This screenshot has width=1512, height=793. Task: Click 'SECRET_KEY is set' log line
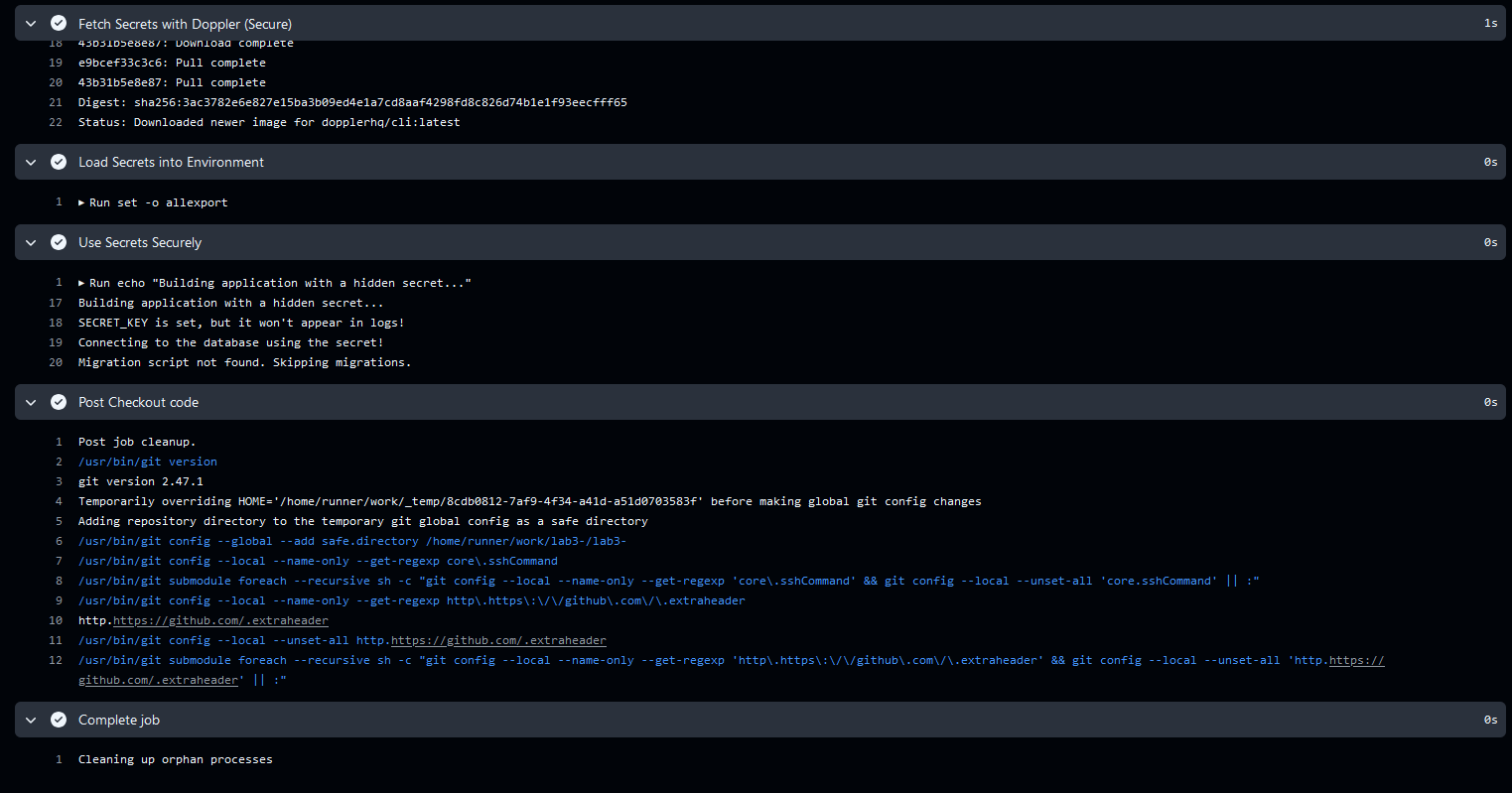click(241, 323)
